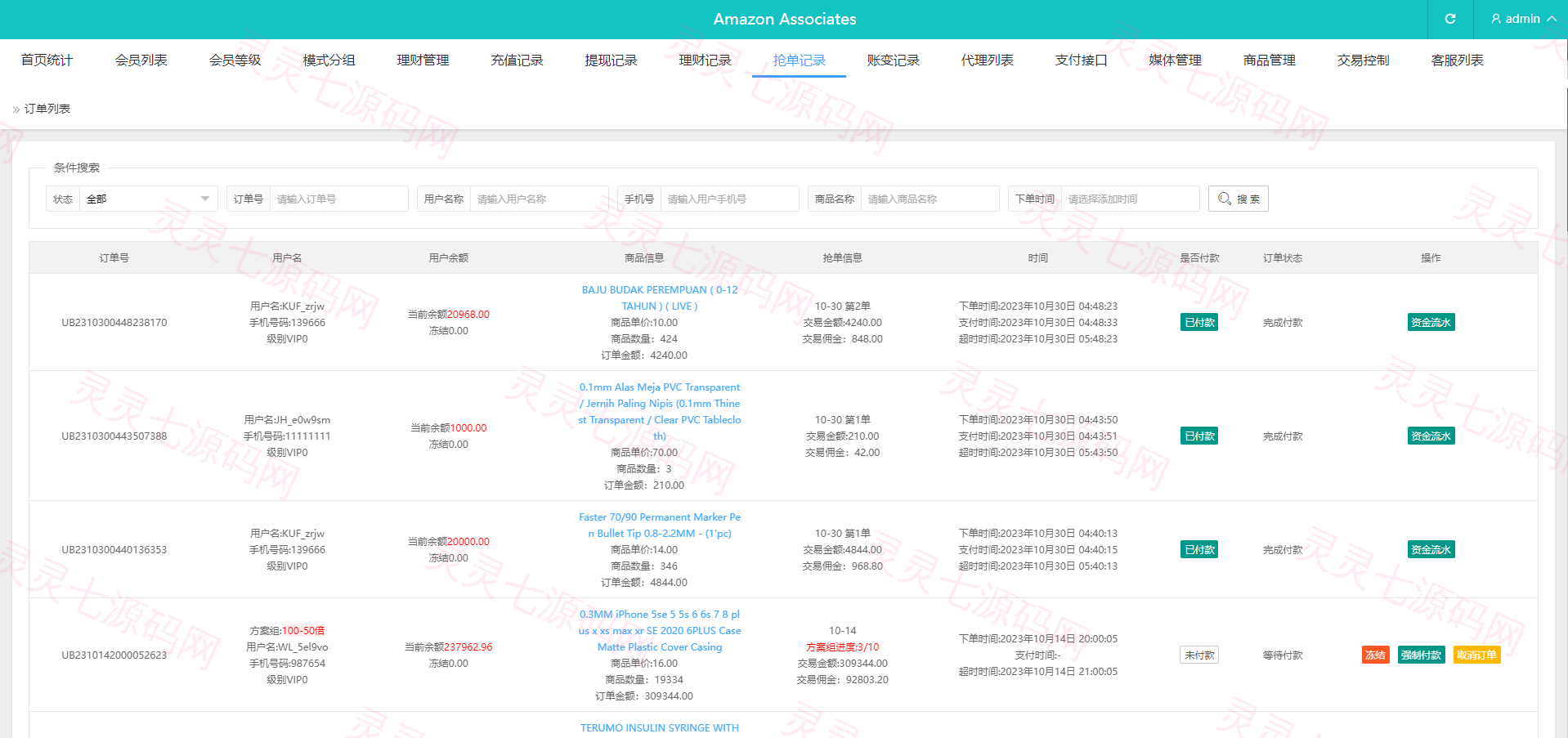
Task: Open 交易控制 tab
Action: pyautogui.click(x=1363, y=60)
